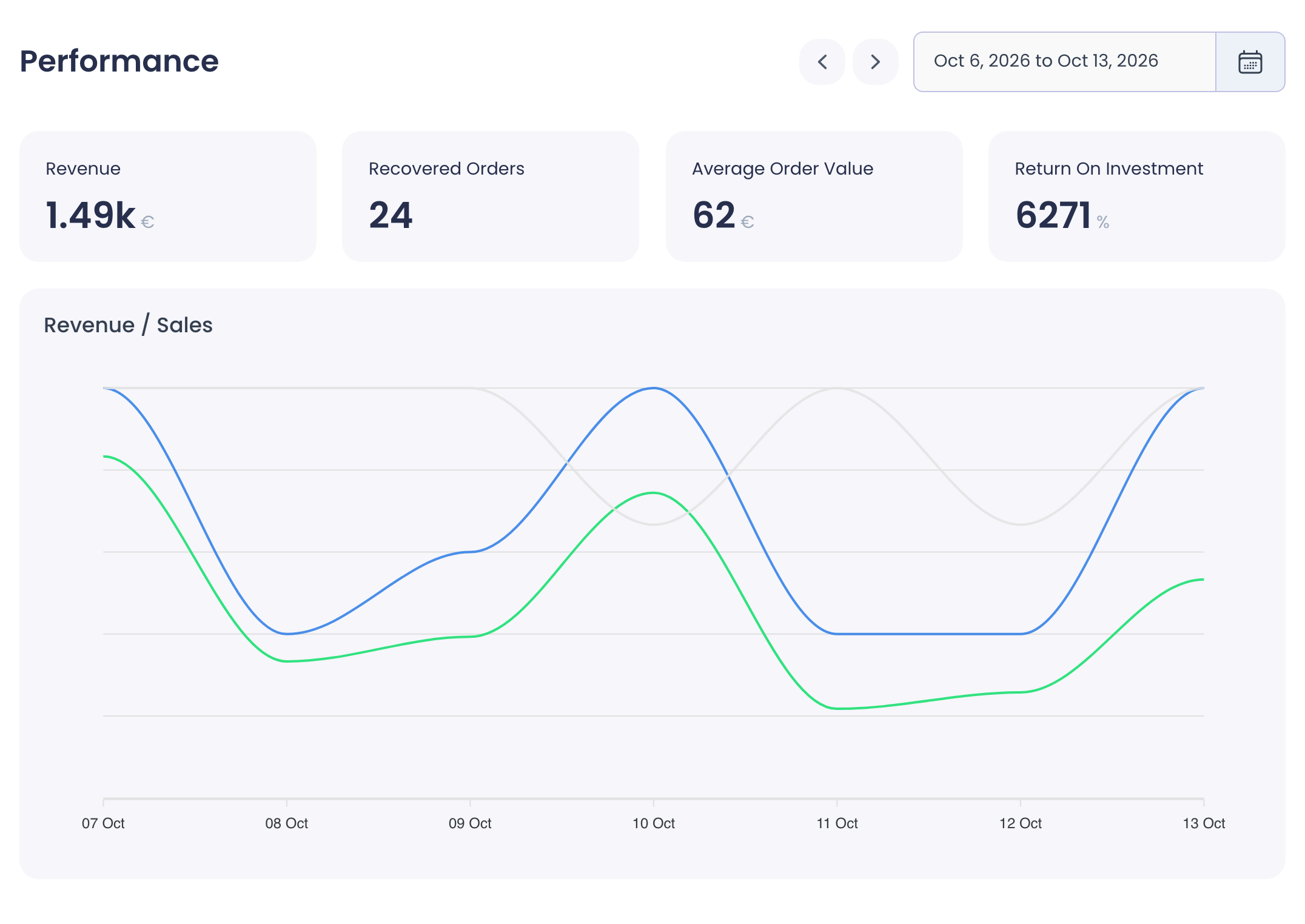Click the 62 average order value
The width and height of the screenshot is (1305, 924).
pos(714,215)
